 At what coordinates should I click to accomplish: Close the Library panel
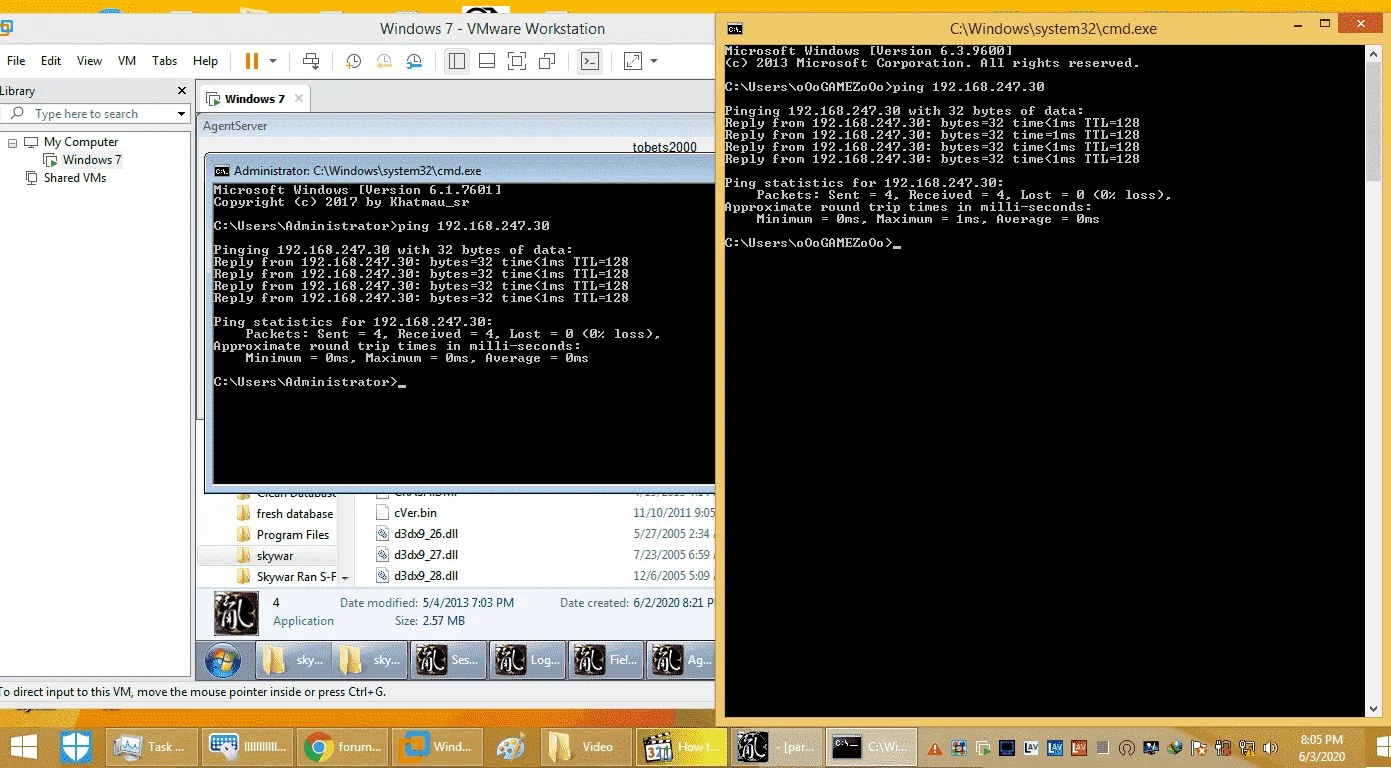click(x=182, y=90)
